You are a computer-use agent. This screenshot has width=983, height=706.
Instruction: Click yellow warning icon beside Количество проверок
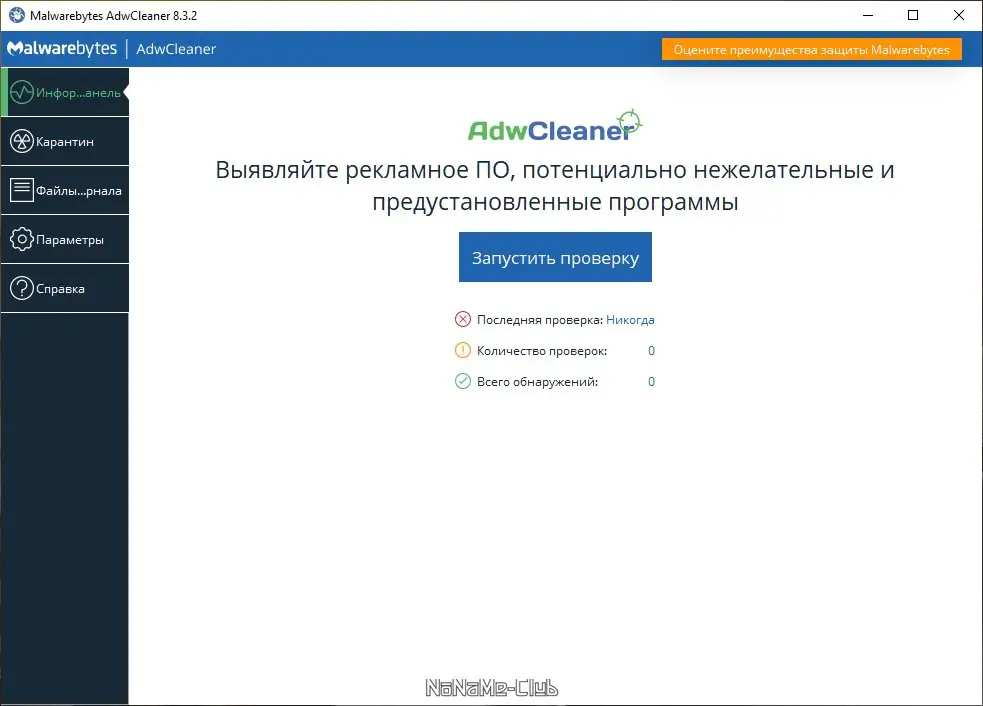(x=463, y=350)
